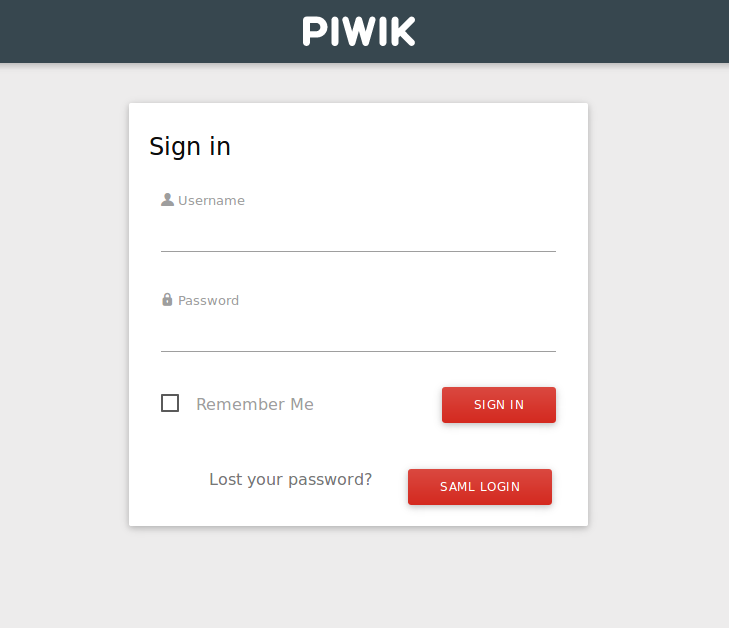
Task: Click the Username label text
Action: (211, 200)
